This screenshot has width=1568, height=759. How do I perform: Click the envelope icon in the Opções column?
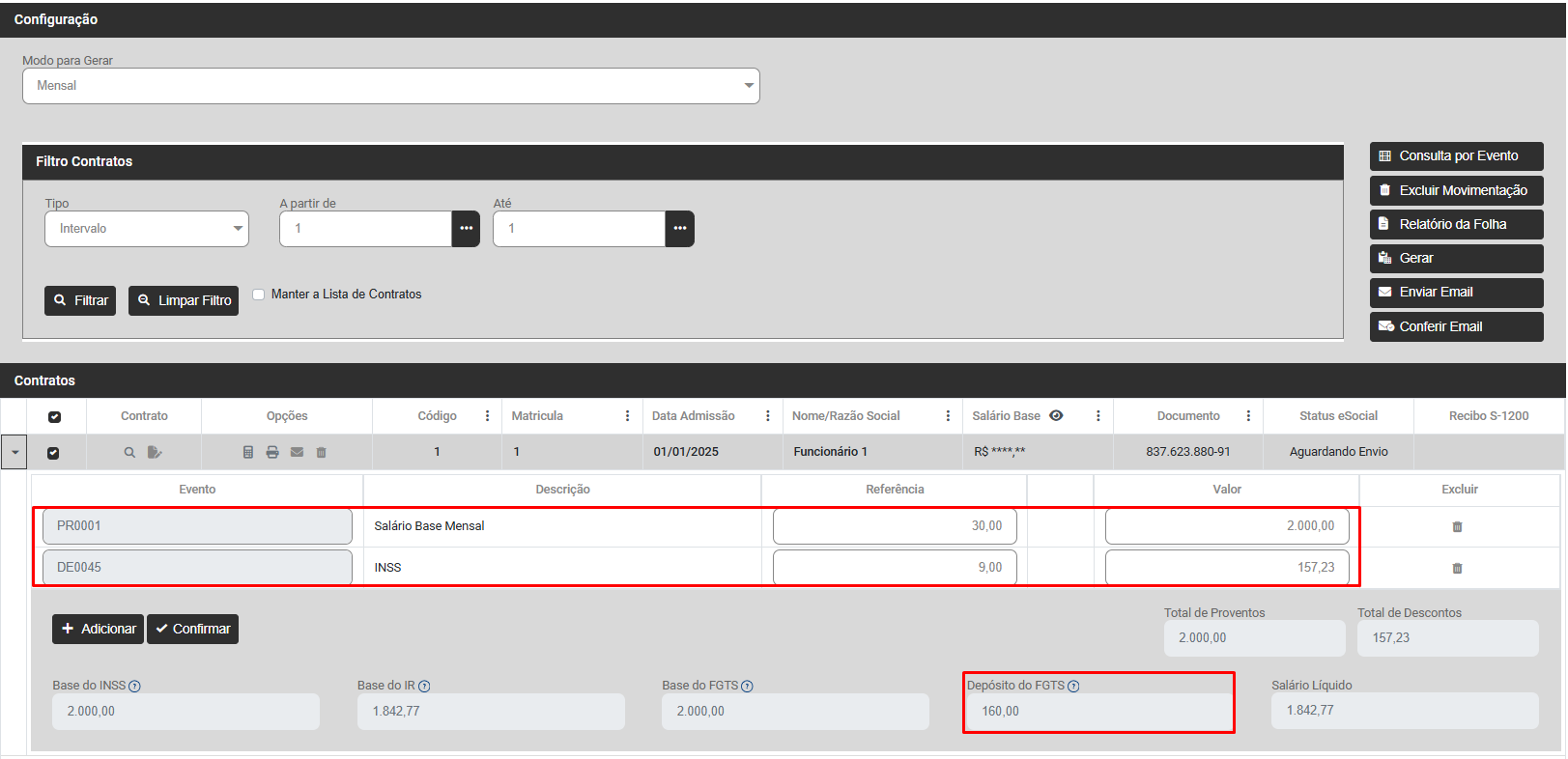click(297, 452)
